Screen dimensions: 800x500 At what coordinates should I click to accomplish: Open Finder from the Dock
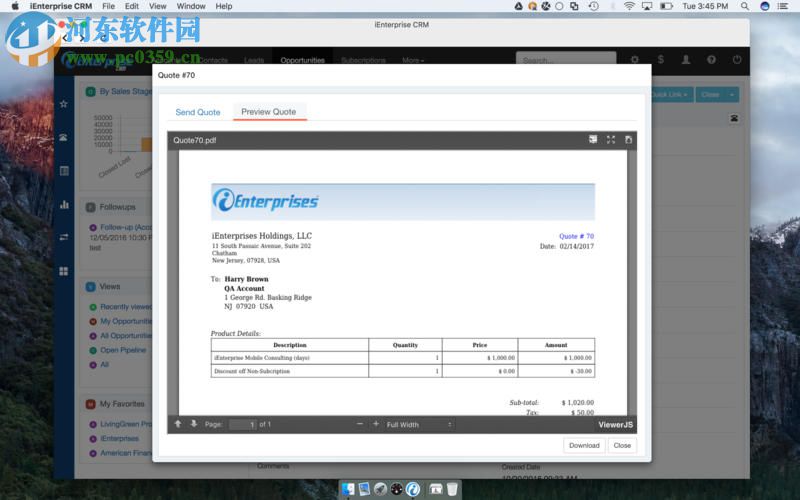tap(348, 489)
